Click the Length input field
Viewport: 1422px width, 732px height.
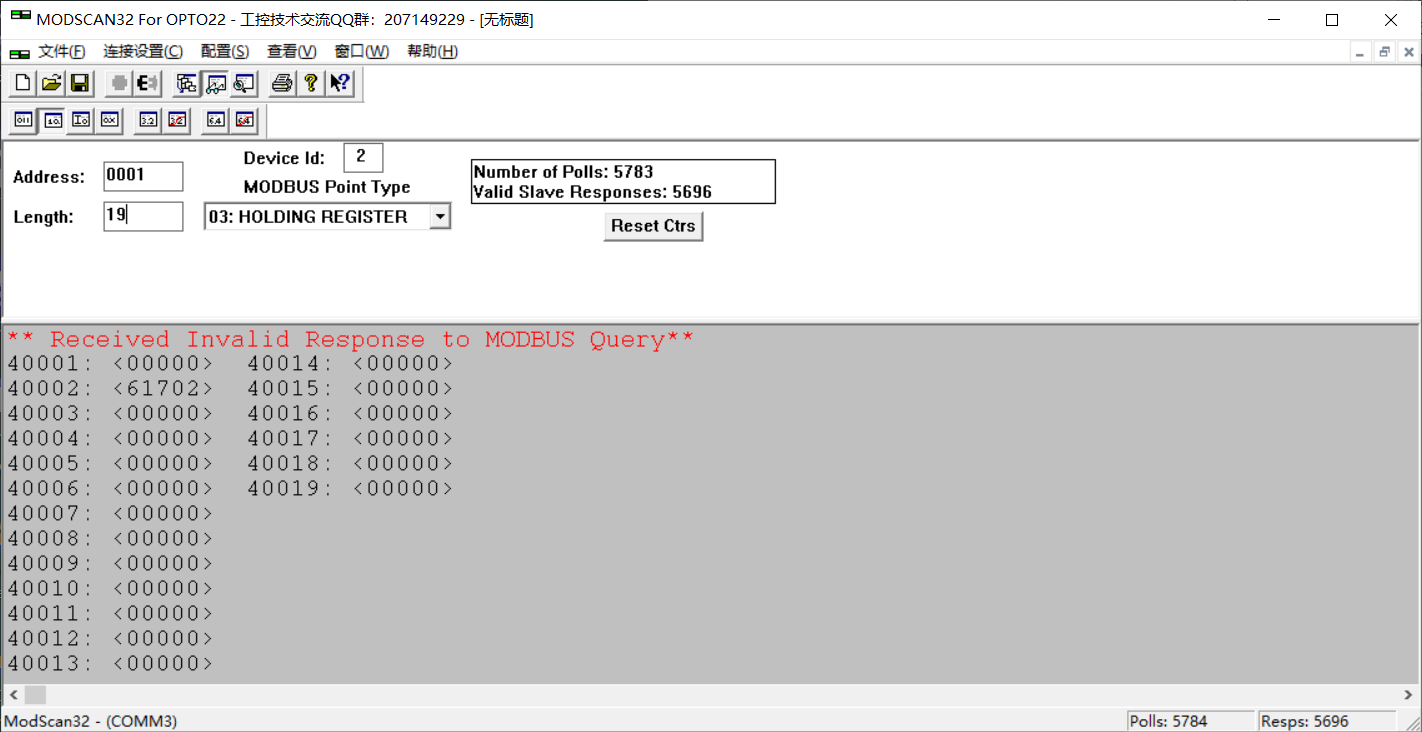click(x=143, y=216)
